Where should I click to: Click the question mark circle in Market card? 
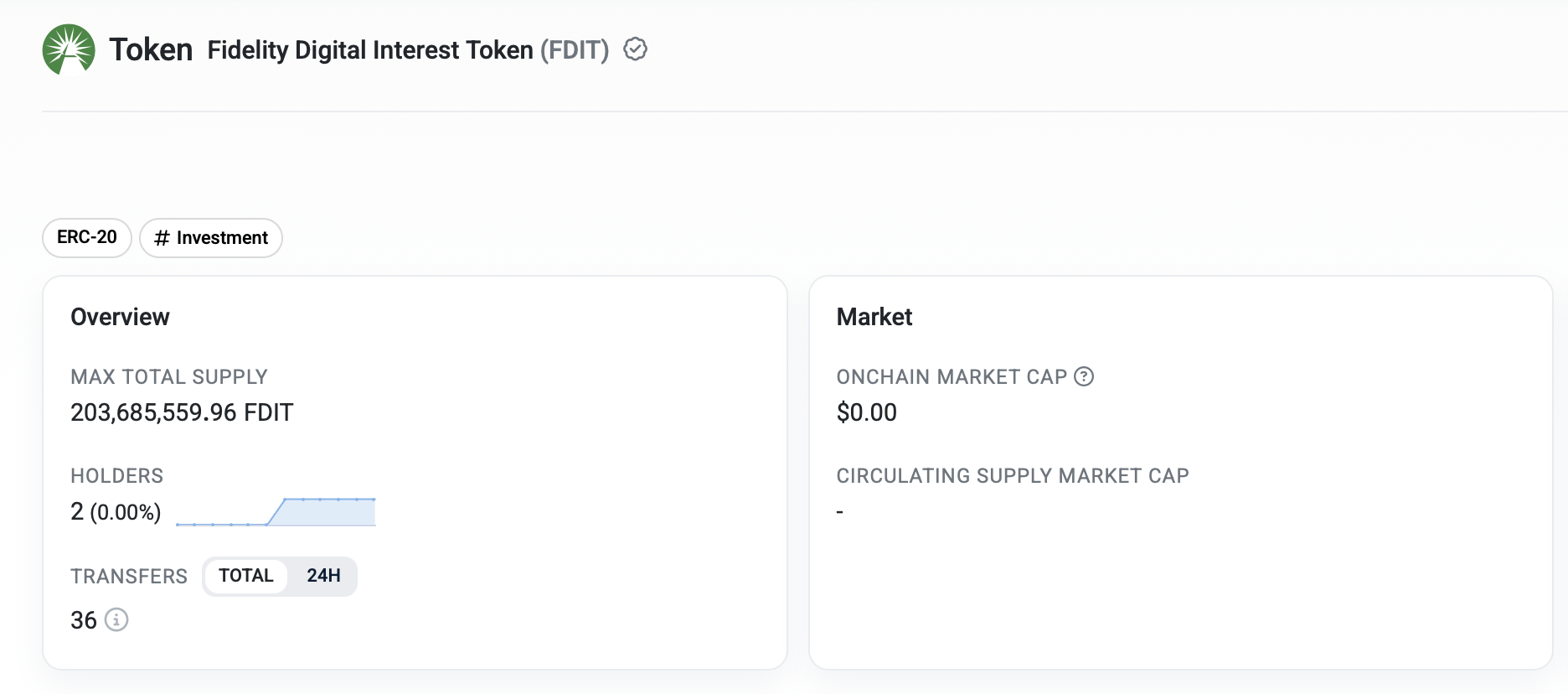click(x=1084, y=376)
